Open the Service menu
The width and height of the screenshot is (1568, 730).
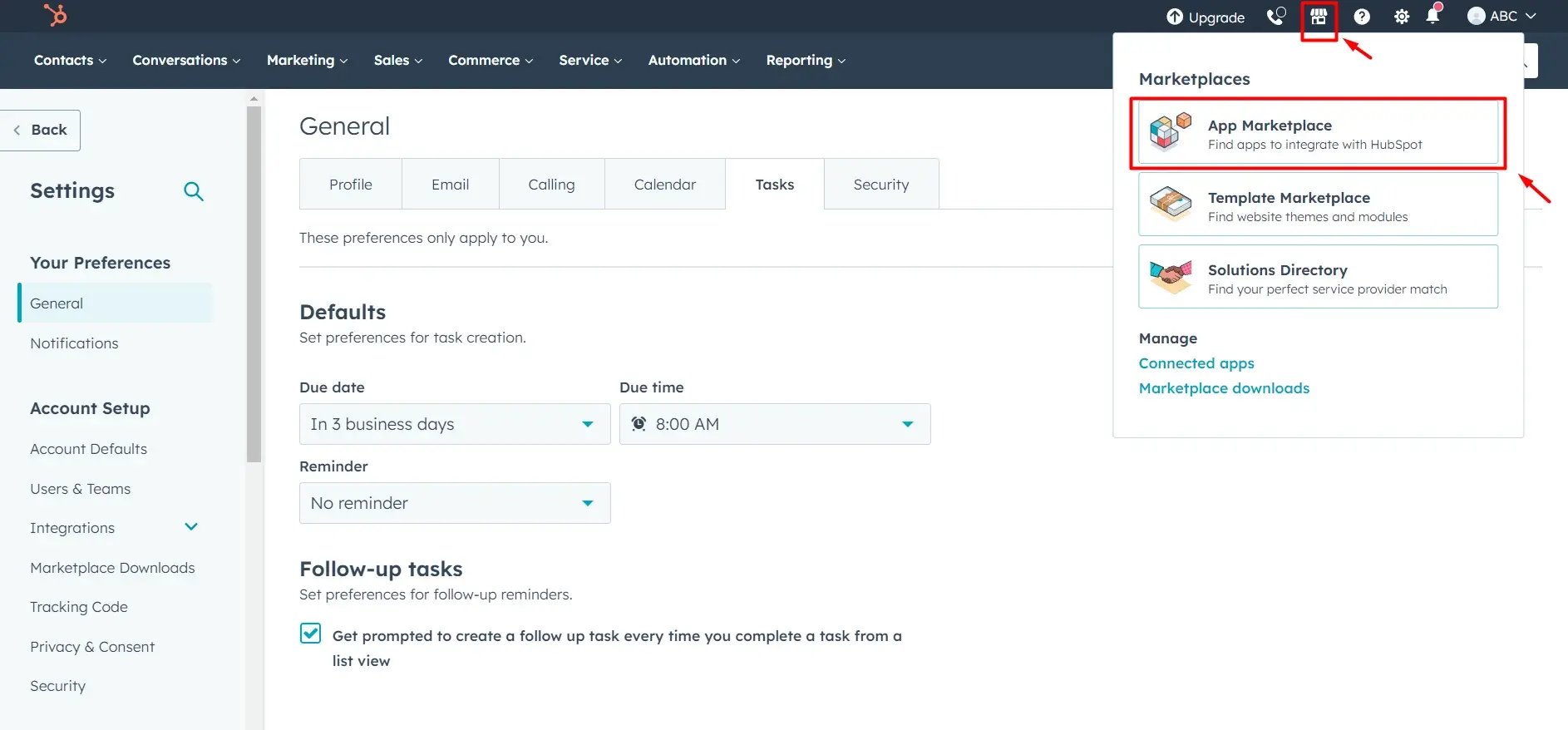pyautogui.click(x=590, y=60)
